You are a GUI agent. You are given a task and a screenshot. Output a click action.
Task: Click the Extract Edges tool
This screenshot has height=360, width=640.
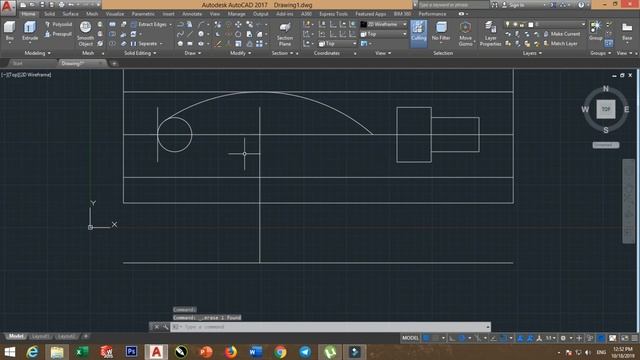149,24
